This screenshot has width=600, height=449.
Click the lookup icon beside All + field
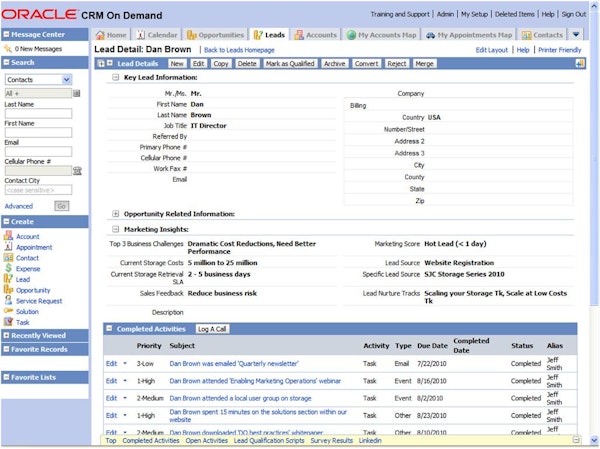point(77,93)
